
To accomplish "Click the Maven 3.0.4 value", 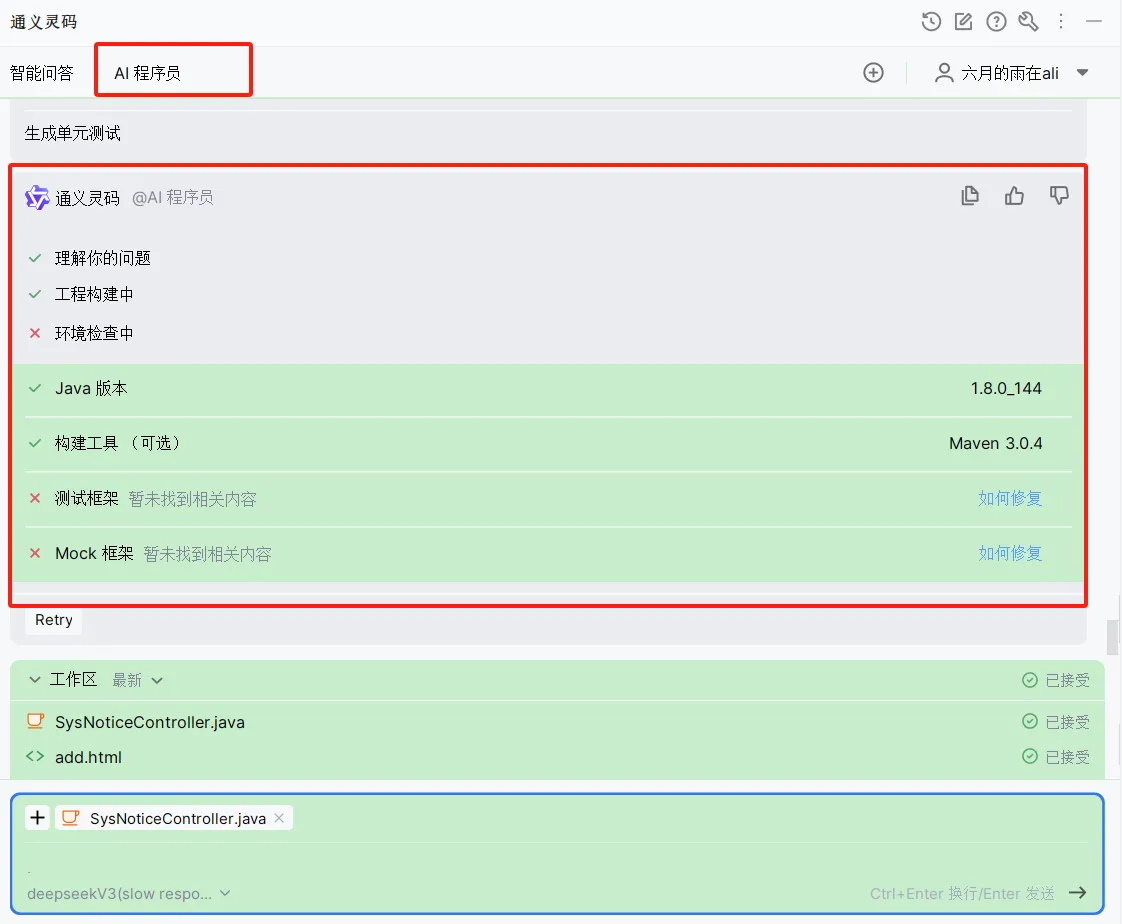I will point(995,443).
